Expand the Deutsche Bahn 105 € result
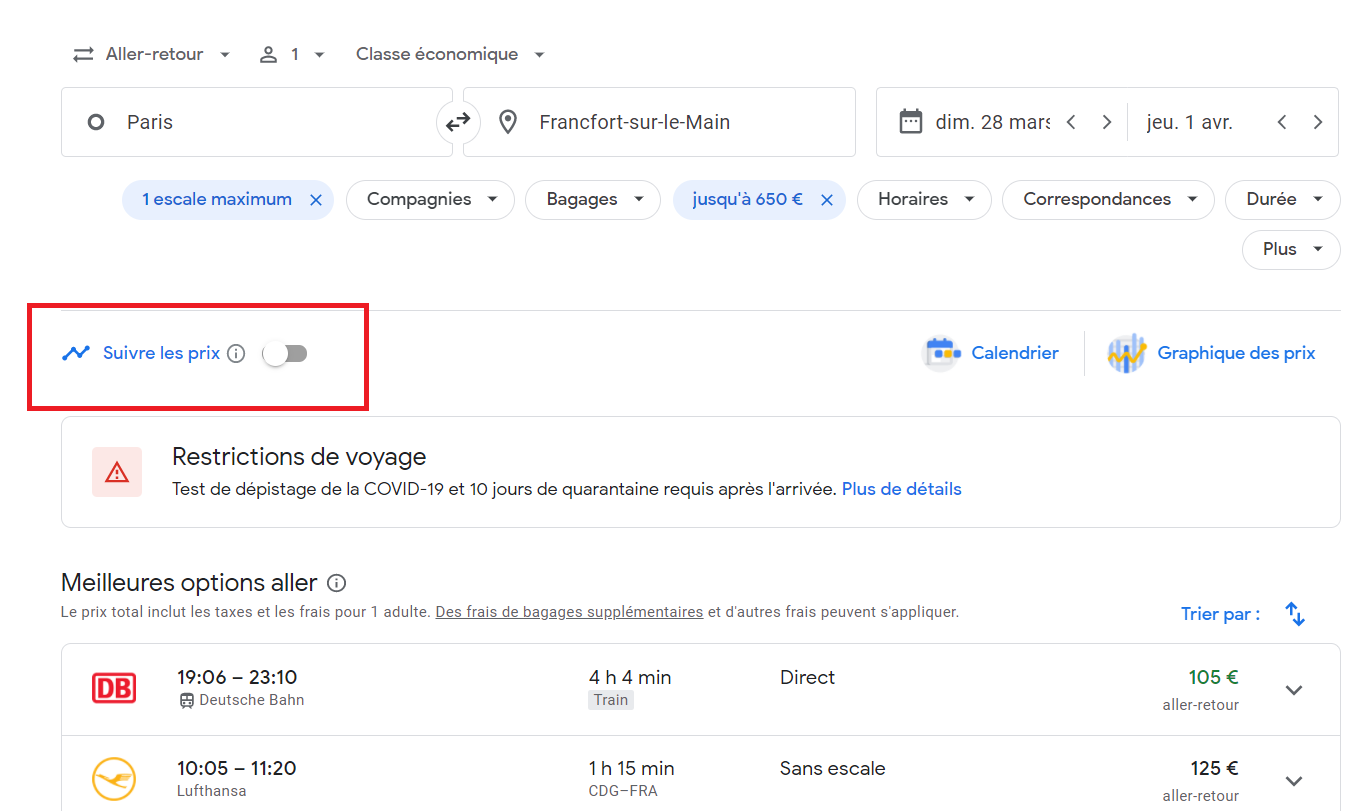The width and height of the screenshot is (1360, 811). pos(1294,690)
